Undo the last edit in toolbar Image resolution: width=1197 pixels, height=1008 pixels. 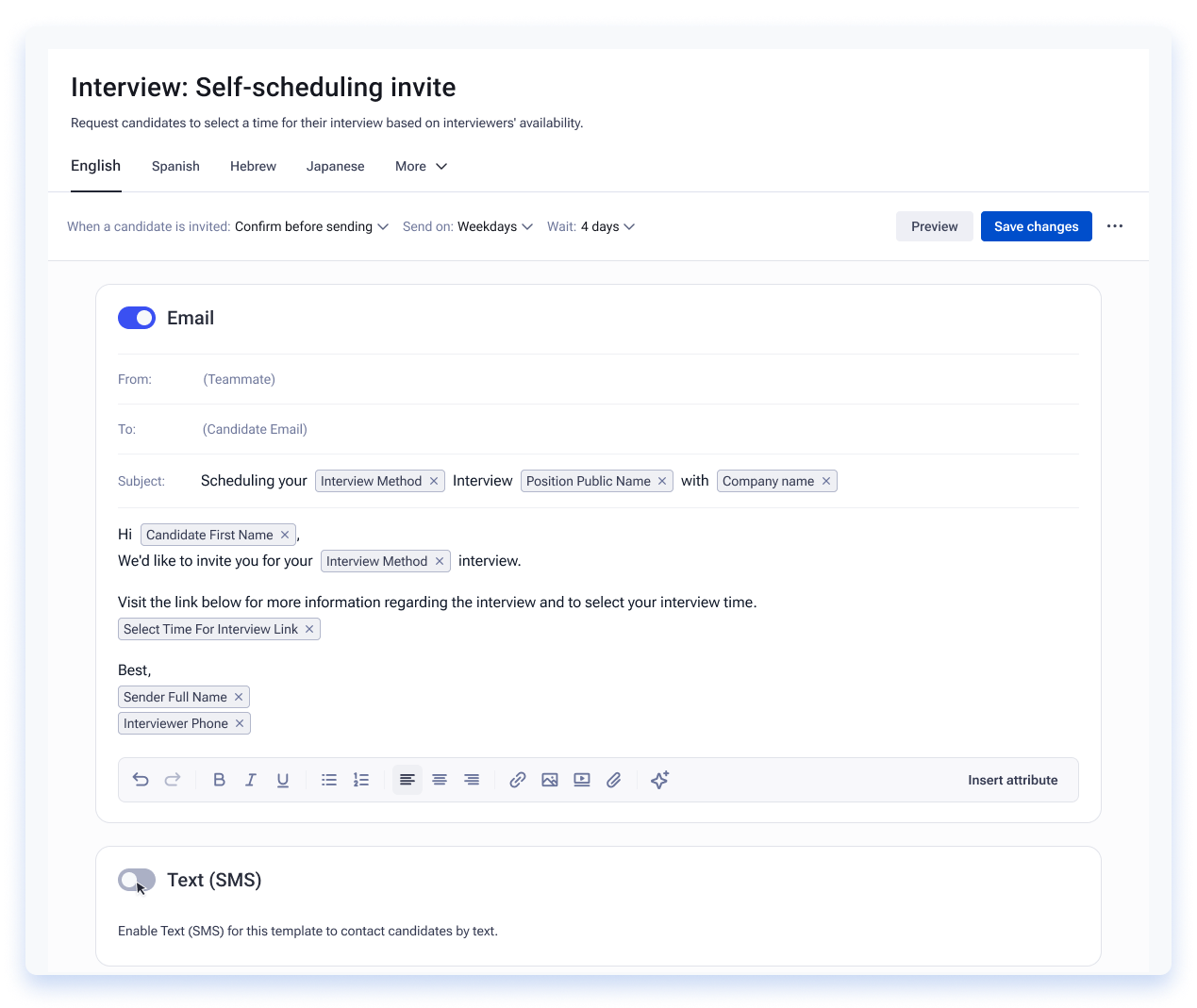(x=141, y=780)
